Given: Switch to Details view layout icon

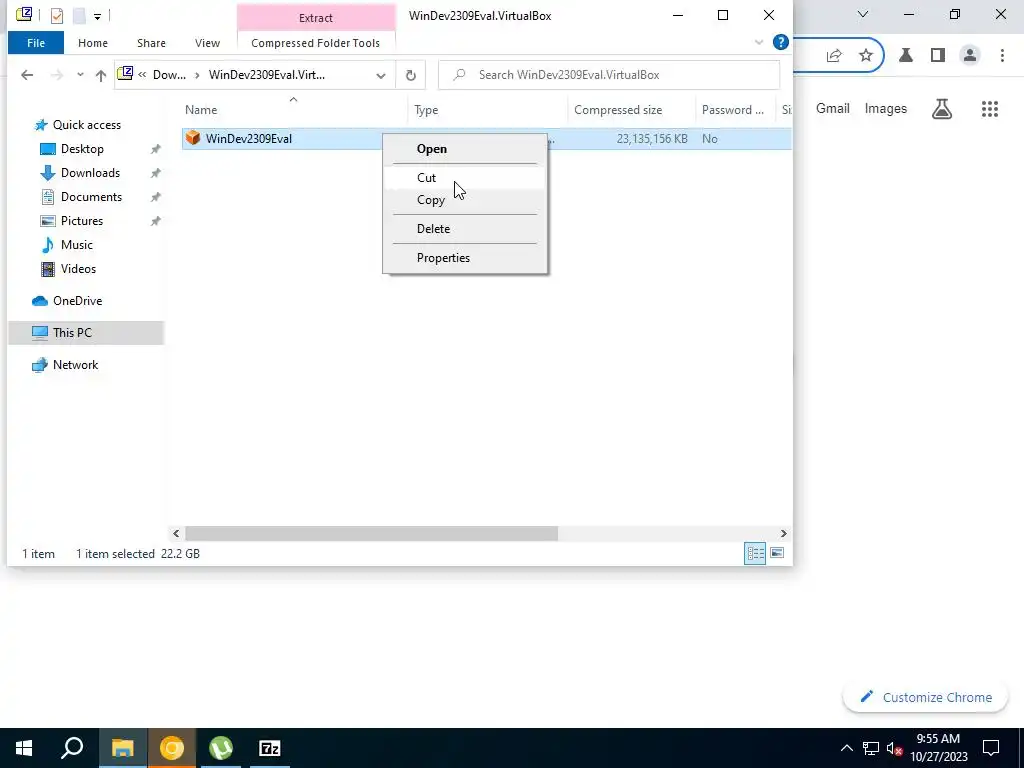Looking at the screenshot, I should coord(755,554).
